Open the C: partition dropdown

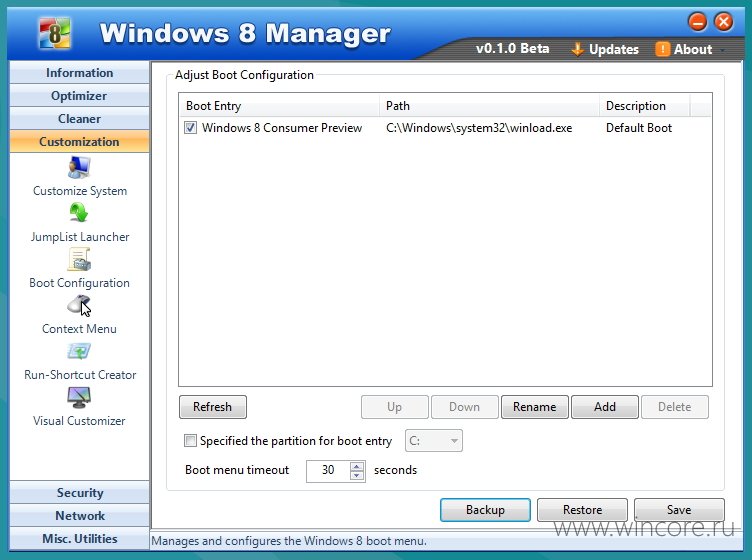[434, 441]
